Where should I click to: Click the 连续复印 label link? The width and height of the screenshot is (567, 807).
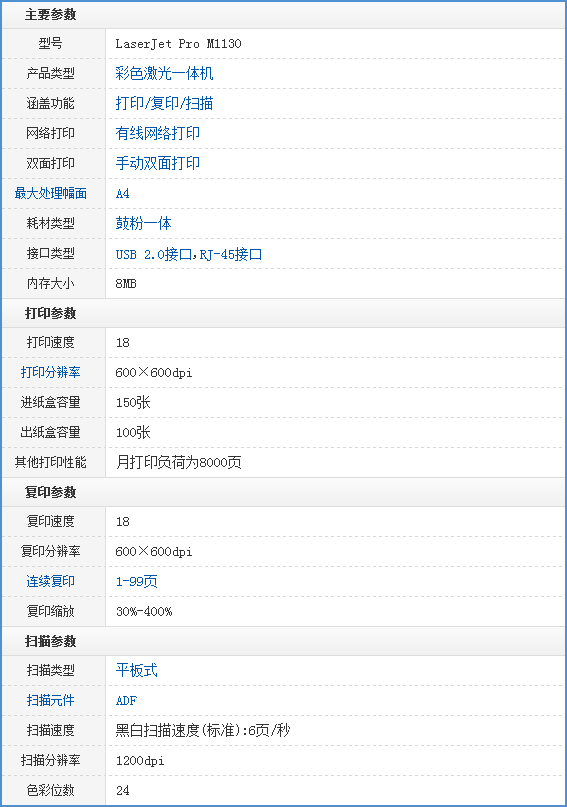[50, 581]
